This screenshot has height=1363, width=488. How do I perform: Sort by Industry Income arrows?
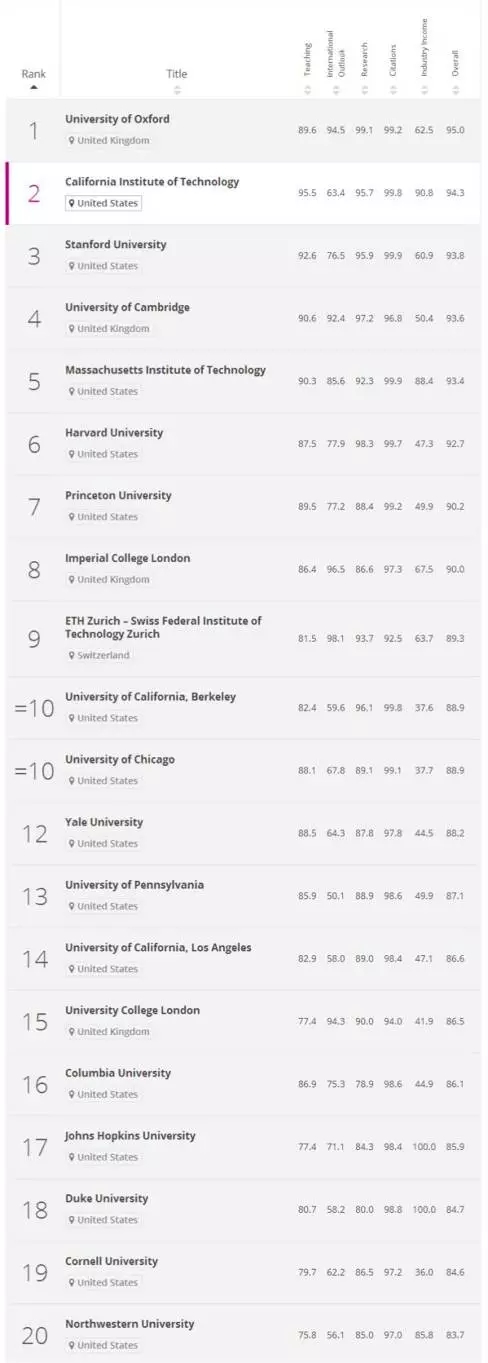point(425,90)
